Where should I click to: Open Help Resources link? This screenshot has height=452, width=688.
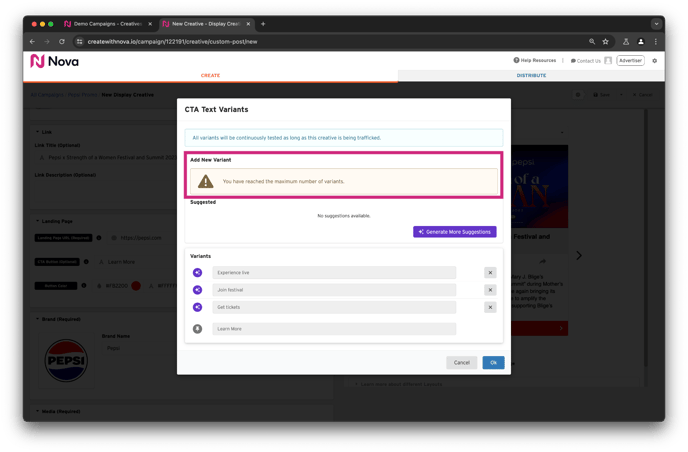(x=535, y=61)
